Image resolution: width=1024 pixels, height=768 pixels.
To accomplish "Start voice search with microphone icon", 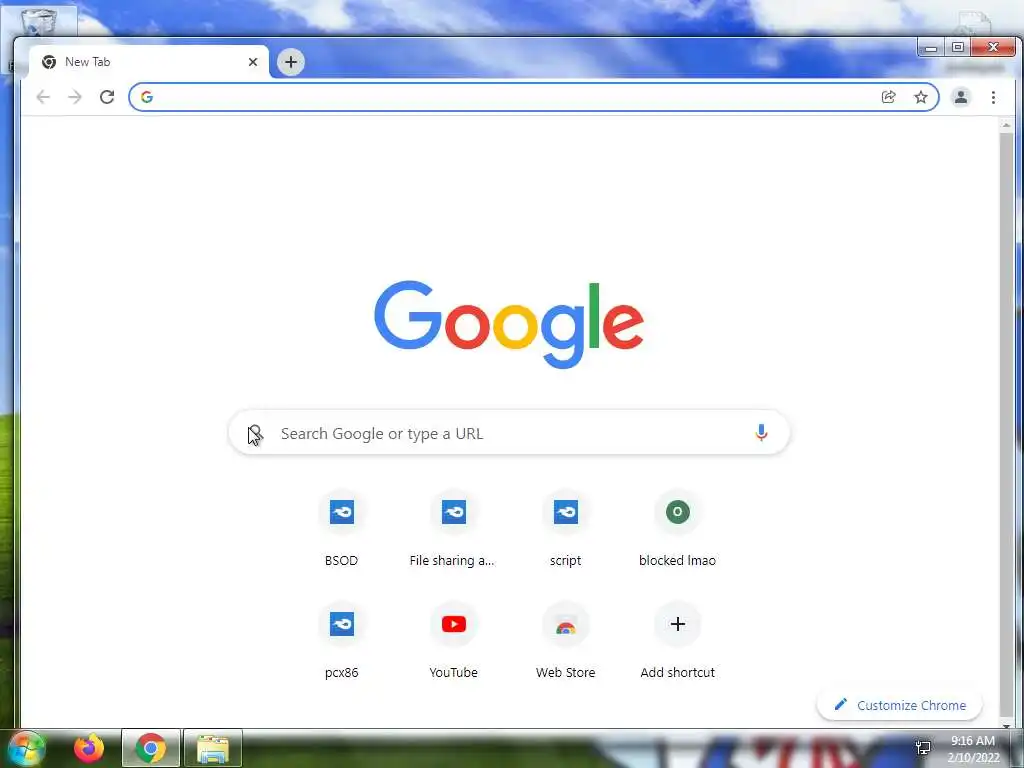I will [x=761, y=432].
